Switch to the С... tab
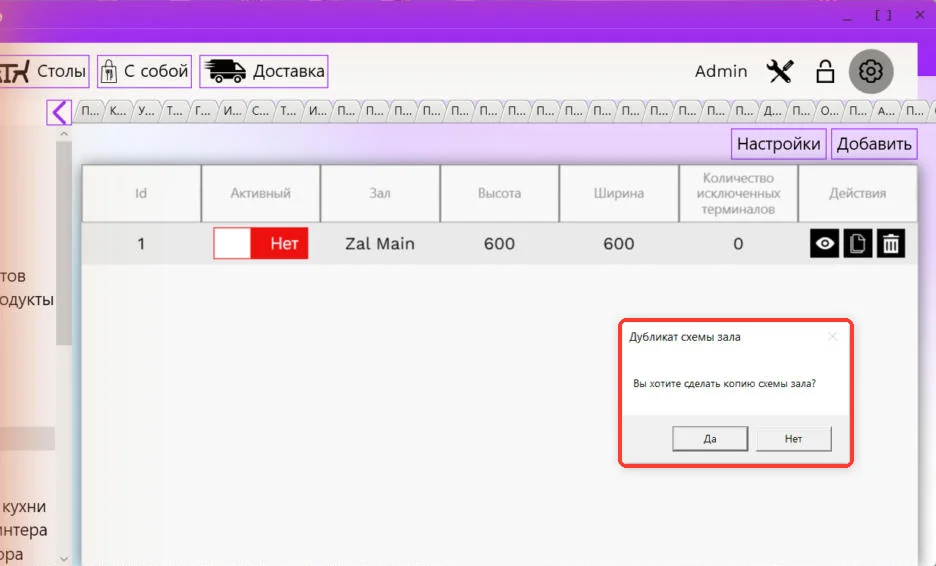The height and width of the screenshot is (566, 936). click(260, 111)
